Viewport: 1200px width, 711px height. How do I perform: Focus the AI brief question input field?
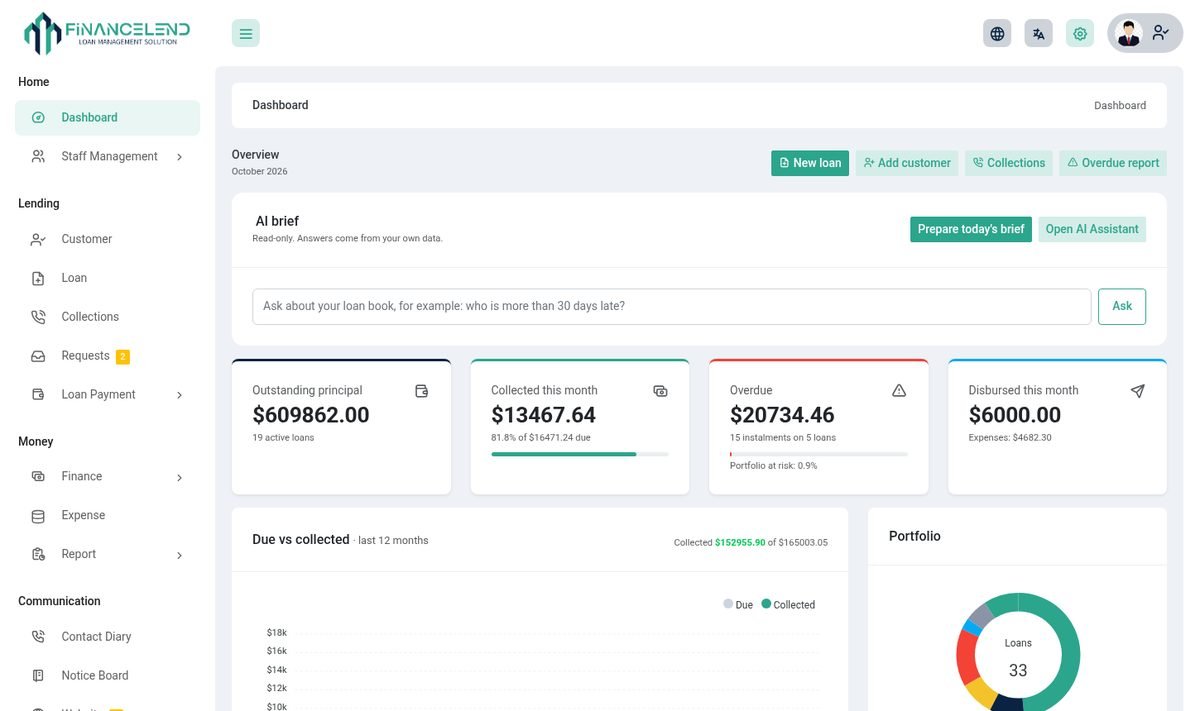coord(671,306)
